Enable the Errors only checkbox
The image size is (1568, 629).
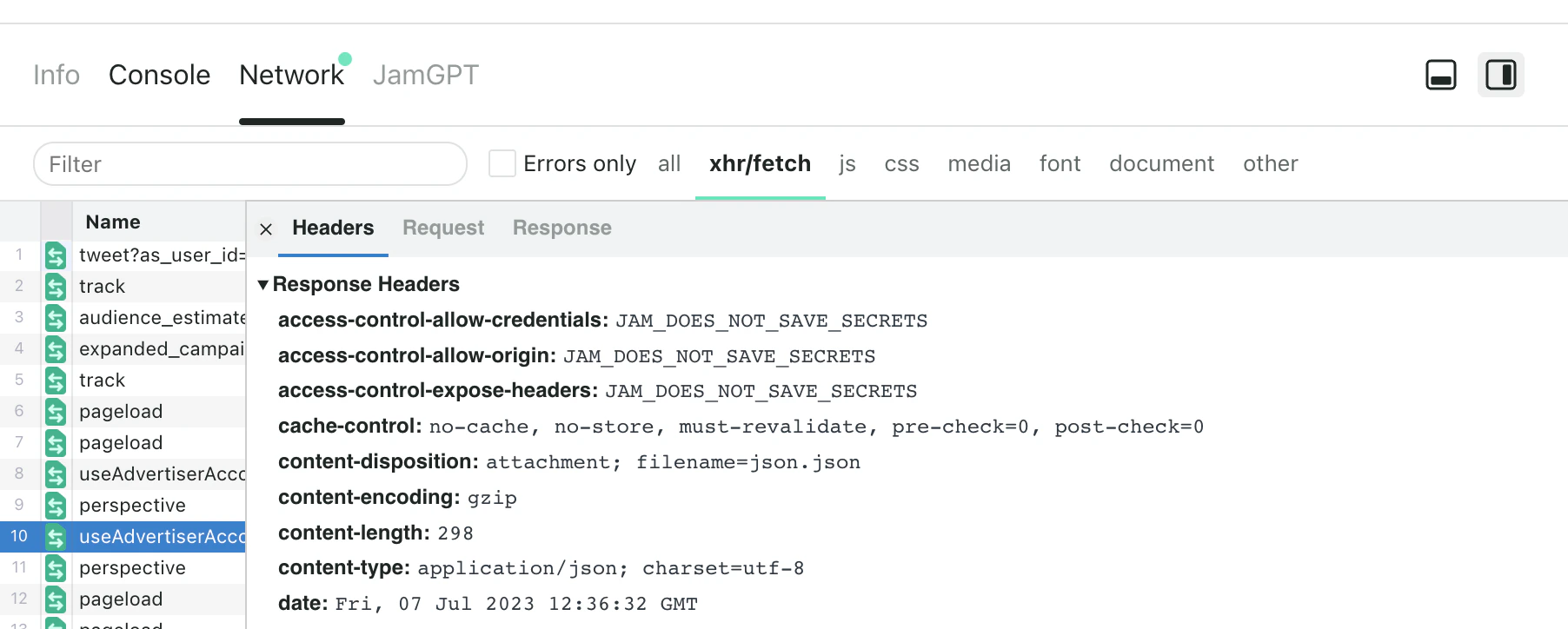[502, 163]
